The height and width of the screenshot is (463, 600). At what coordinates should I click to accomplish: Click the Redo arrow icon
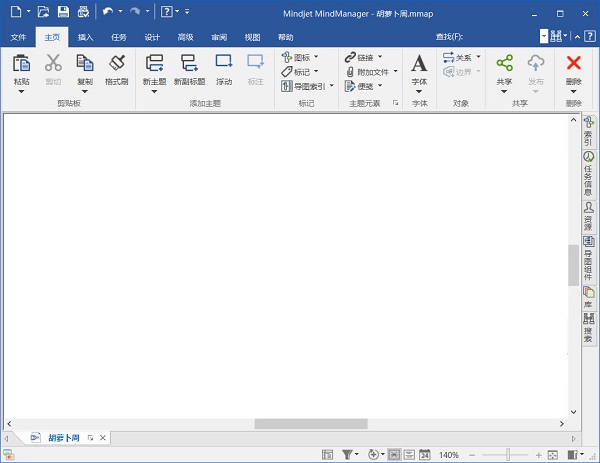[x=135, y=11]
